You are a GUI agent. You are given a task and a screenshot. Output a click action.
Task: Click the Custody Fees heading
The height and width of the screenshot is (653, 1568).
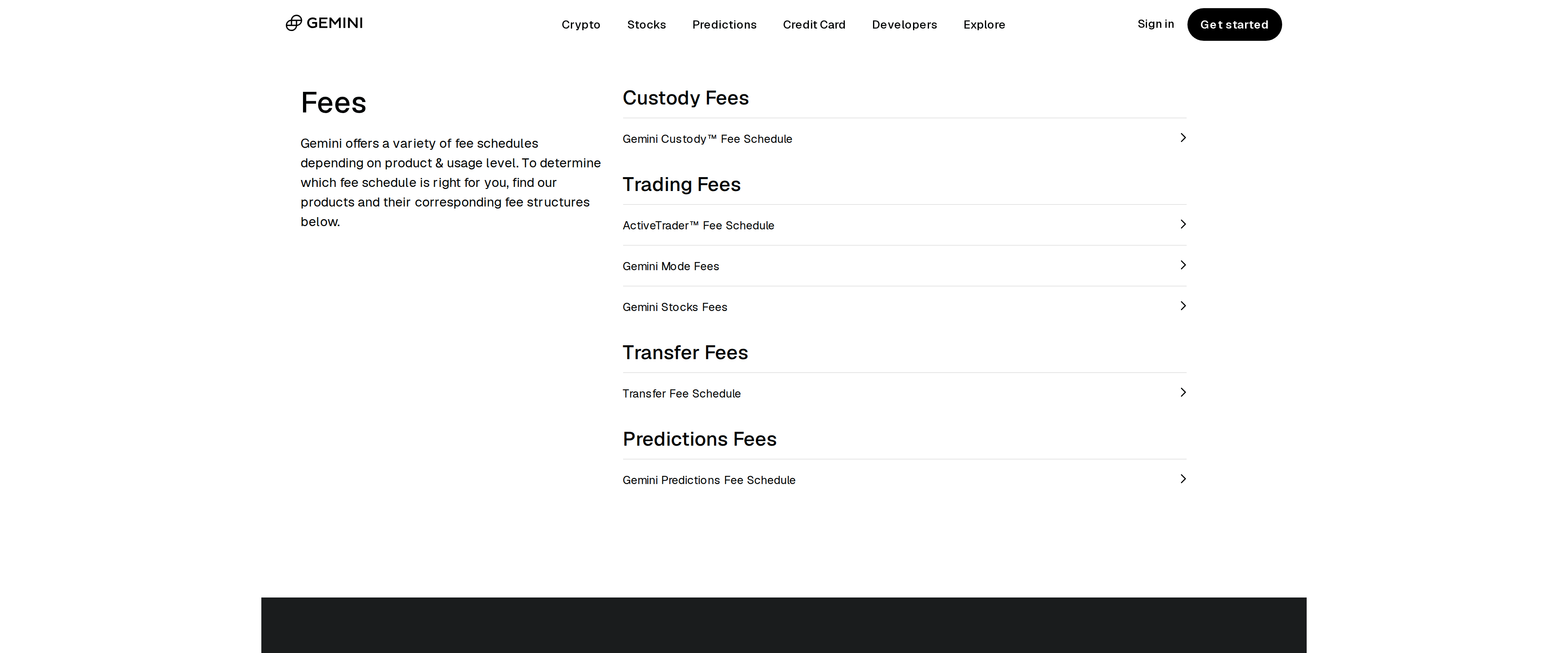point(686,98)
